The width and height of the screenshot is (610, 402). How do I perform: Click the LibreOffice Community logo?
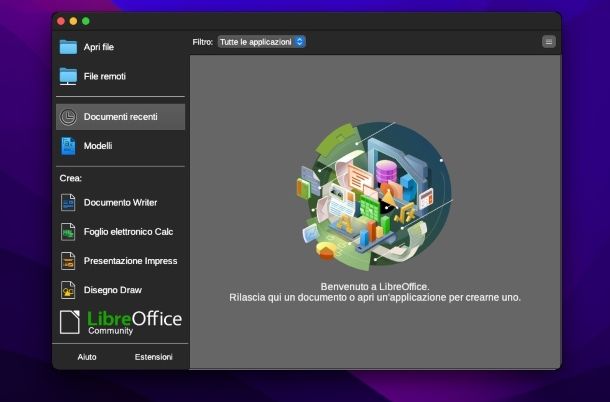tap(121, 322)
